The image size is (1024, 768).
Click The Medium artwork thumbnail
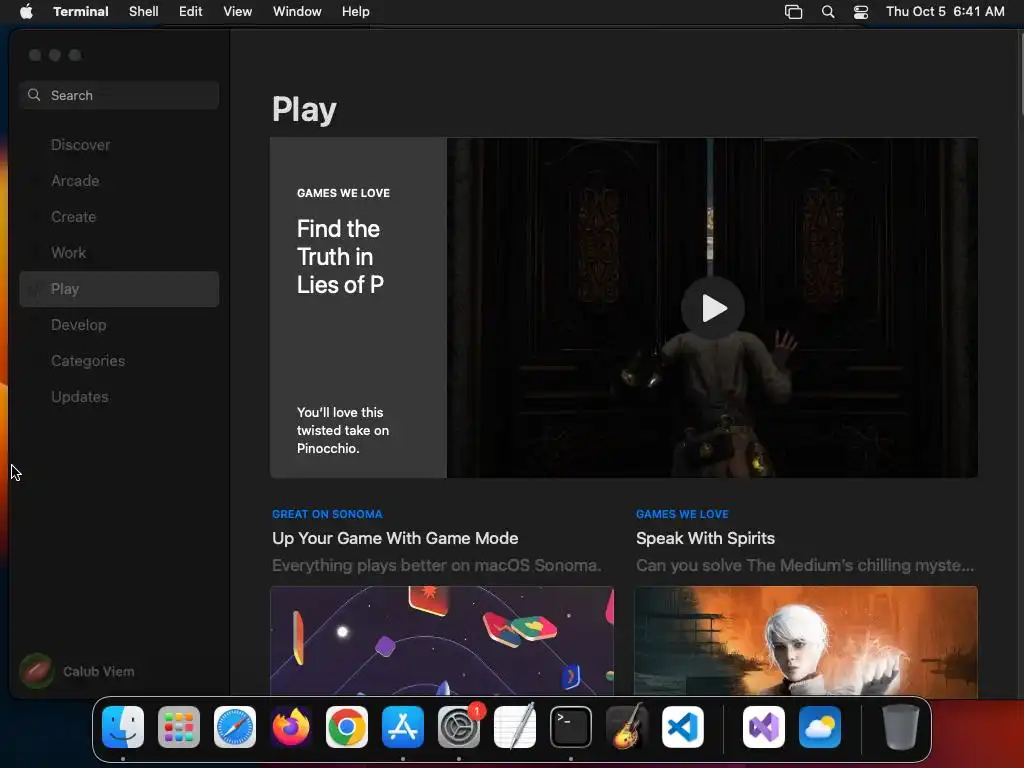(x=806, y=641)
